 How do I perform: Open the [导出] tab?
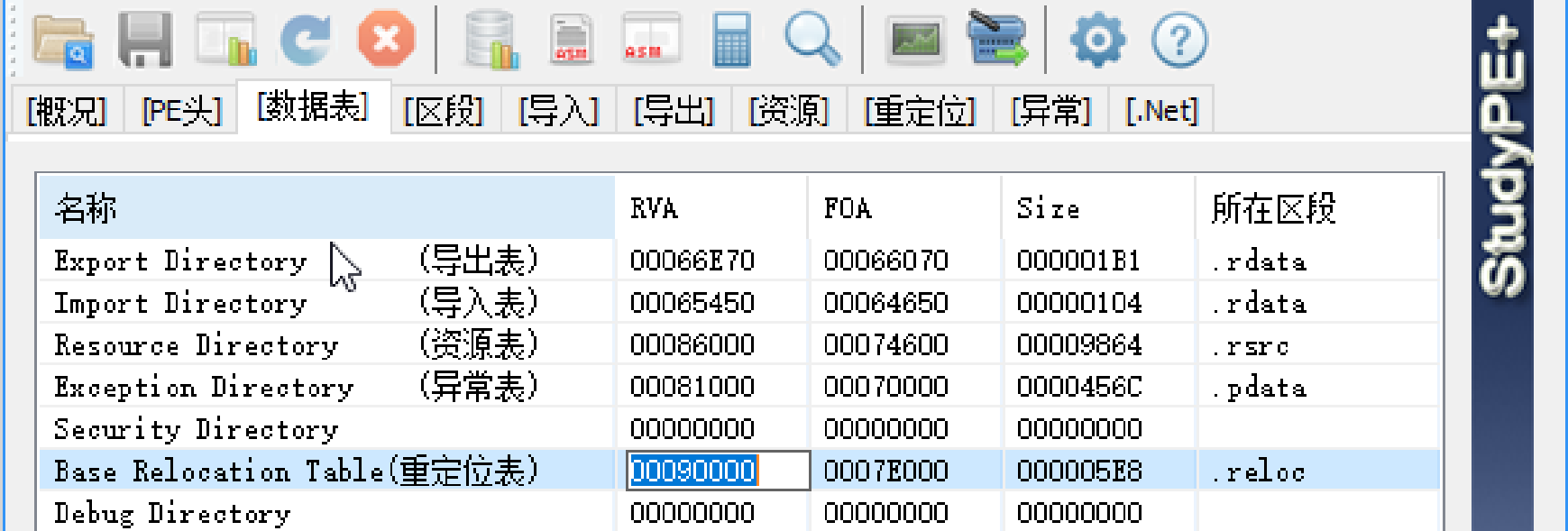[x=674, y=111]
